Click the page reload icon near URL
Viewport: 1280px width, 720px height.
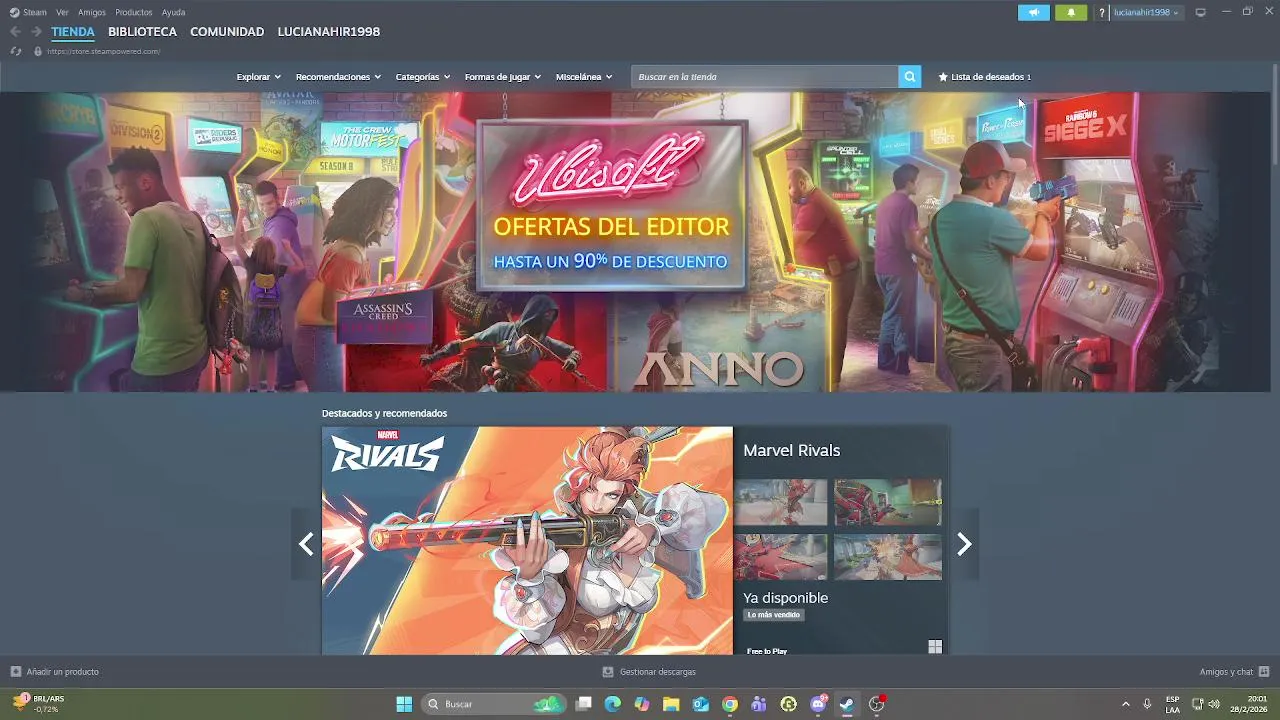(x=15, y=51)
